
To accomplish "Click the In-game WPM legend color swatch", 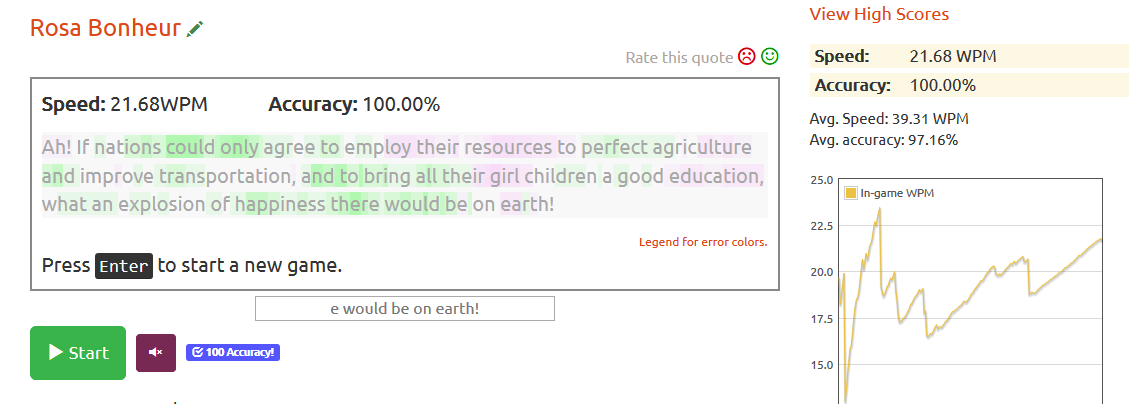I will point(851,193).
